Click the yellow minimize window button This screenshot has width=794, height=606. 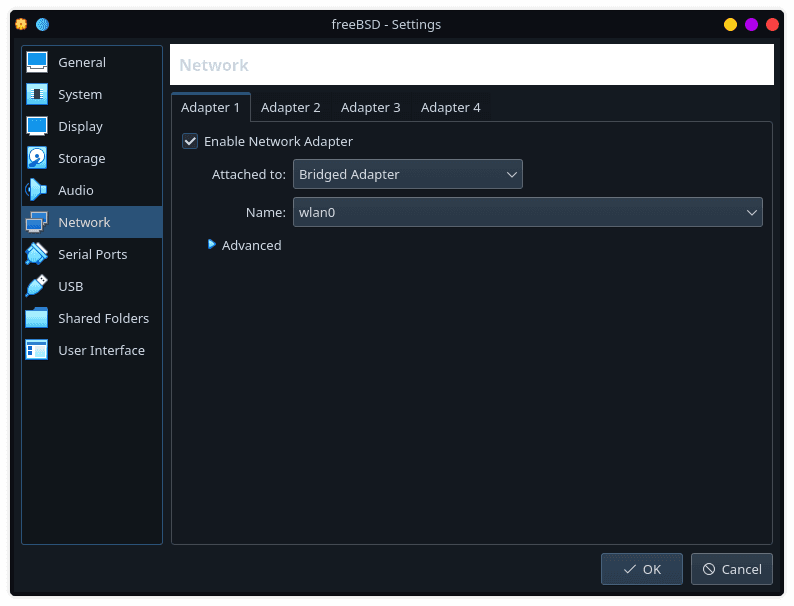730,24
